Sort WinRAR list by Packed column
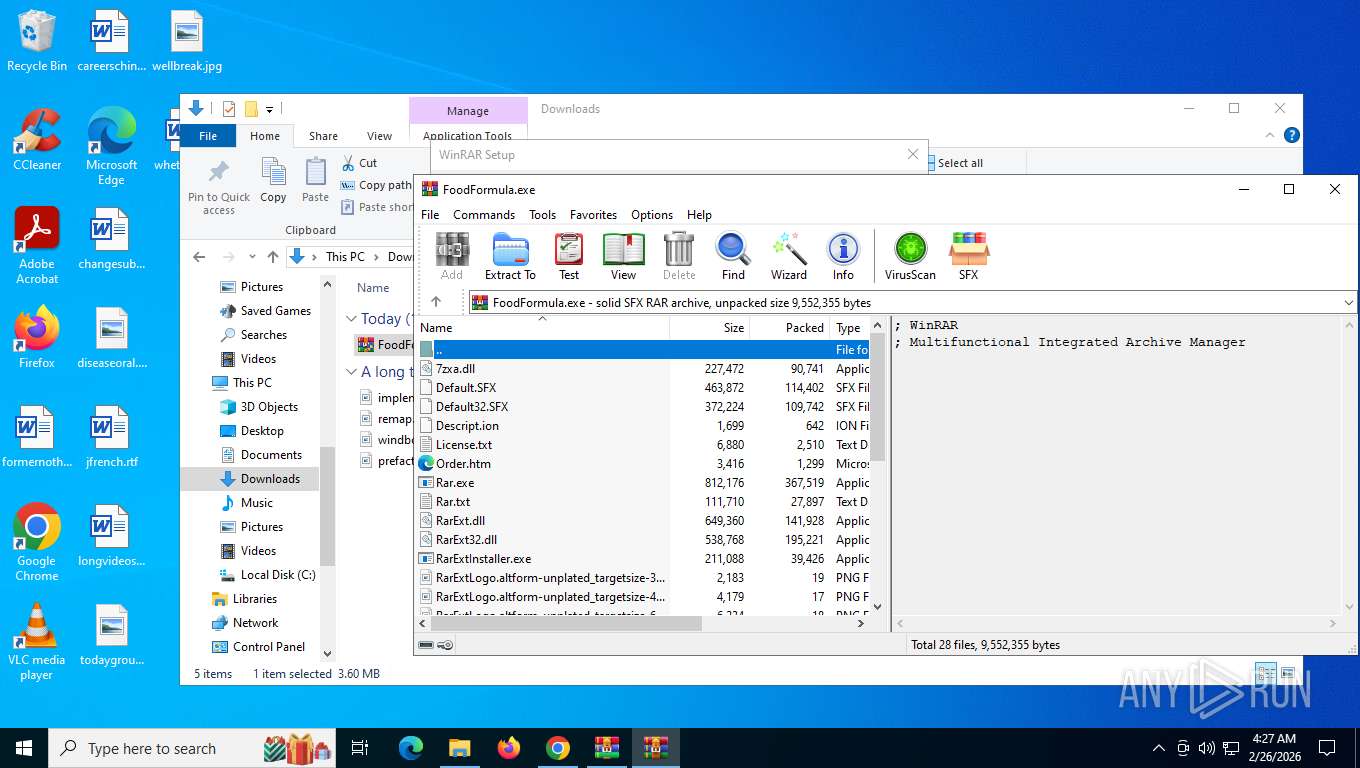 coord(790,327)
